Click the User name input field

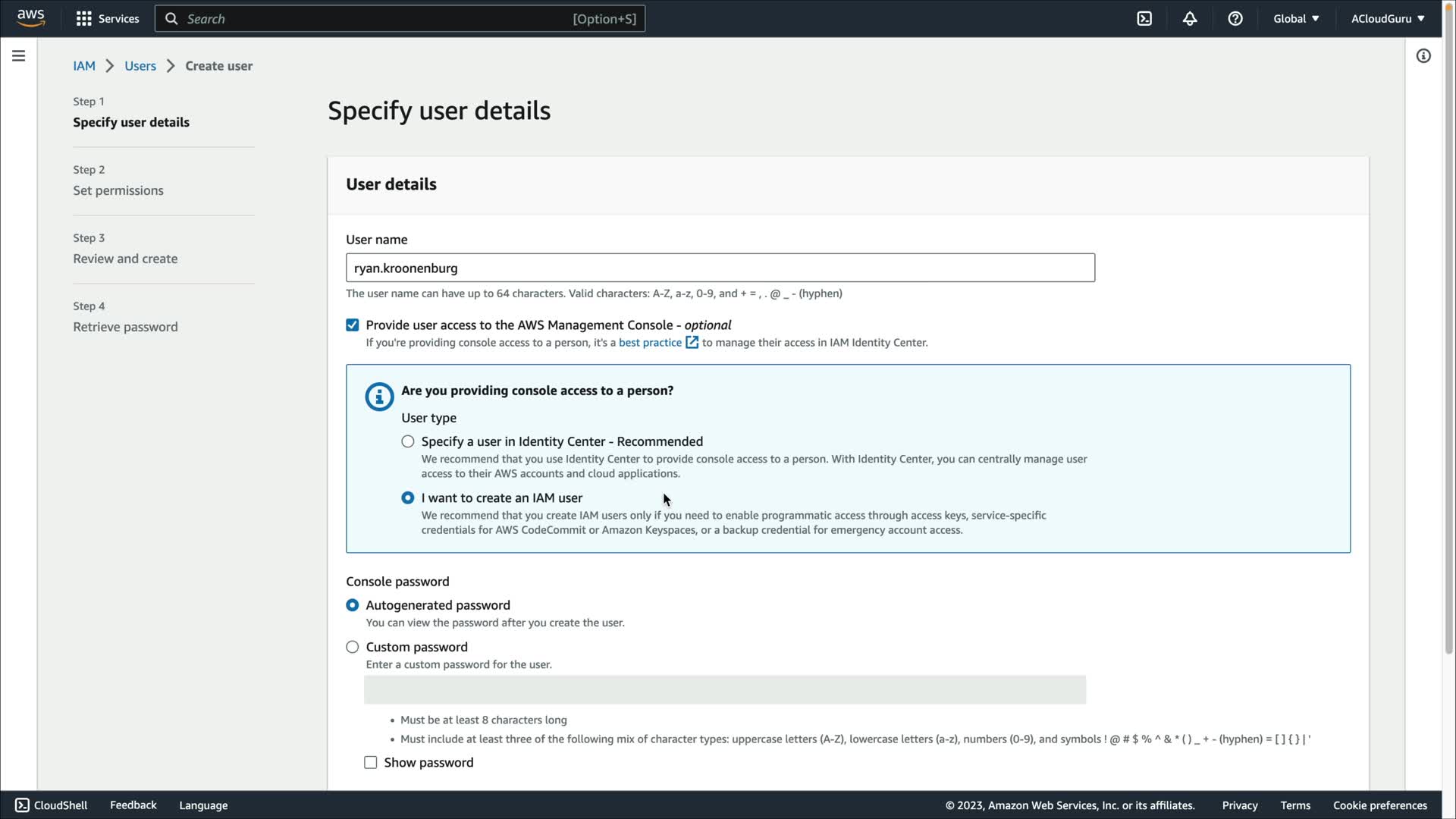pos(720,268)
